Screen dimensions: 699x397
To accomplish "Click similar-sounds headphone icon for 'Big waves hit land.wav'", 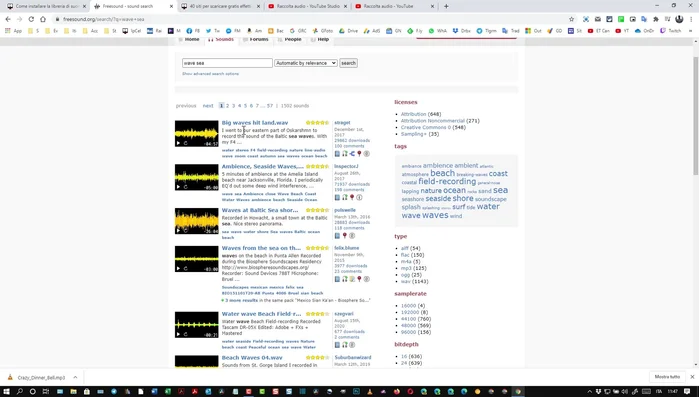I will [345, 154].
